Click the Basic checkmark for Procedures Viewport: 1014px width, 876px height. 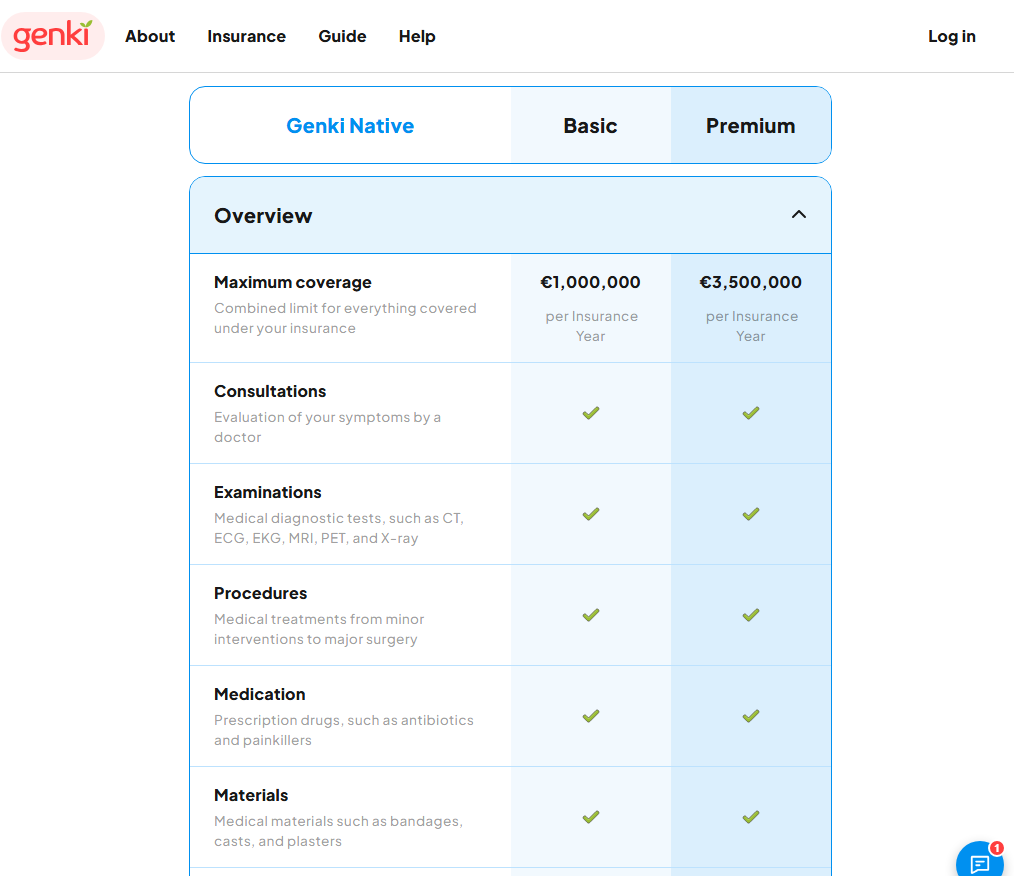tap(591, 614)
